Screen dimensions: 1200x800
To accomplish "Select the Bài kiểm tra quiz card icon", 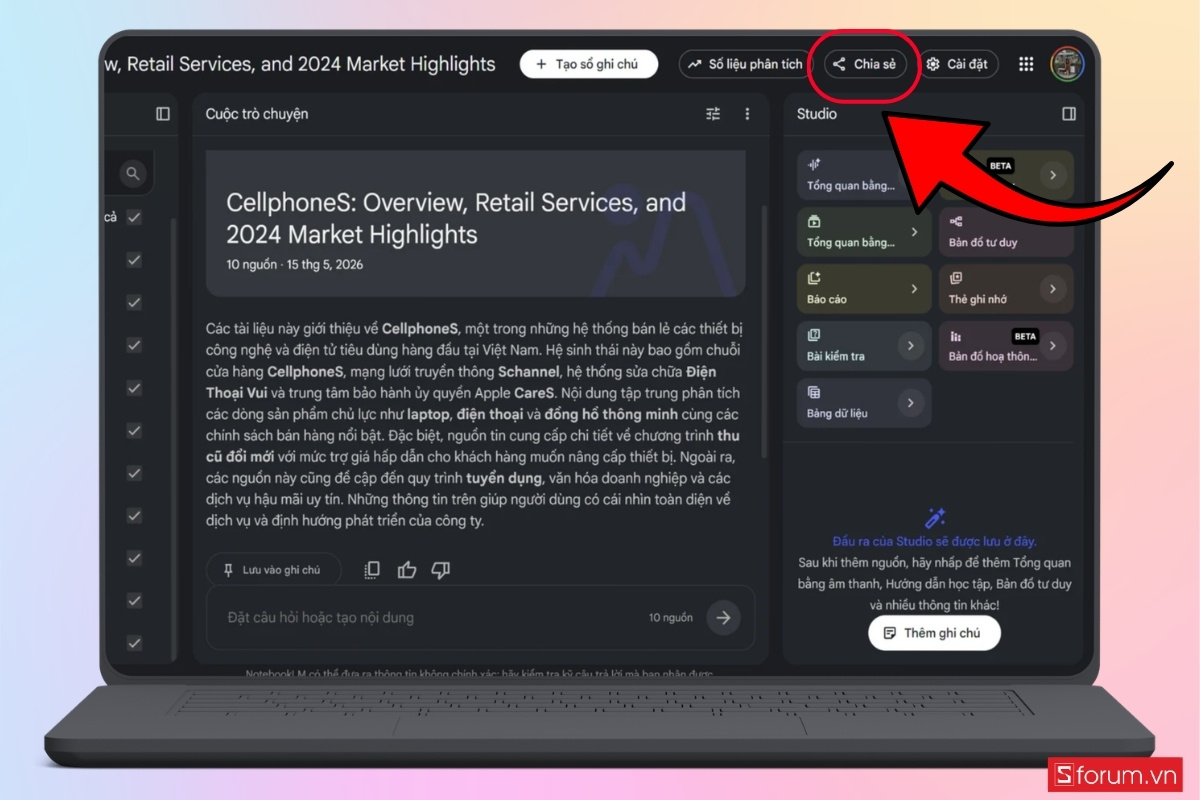I will (x=814, y=335).
